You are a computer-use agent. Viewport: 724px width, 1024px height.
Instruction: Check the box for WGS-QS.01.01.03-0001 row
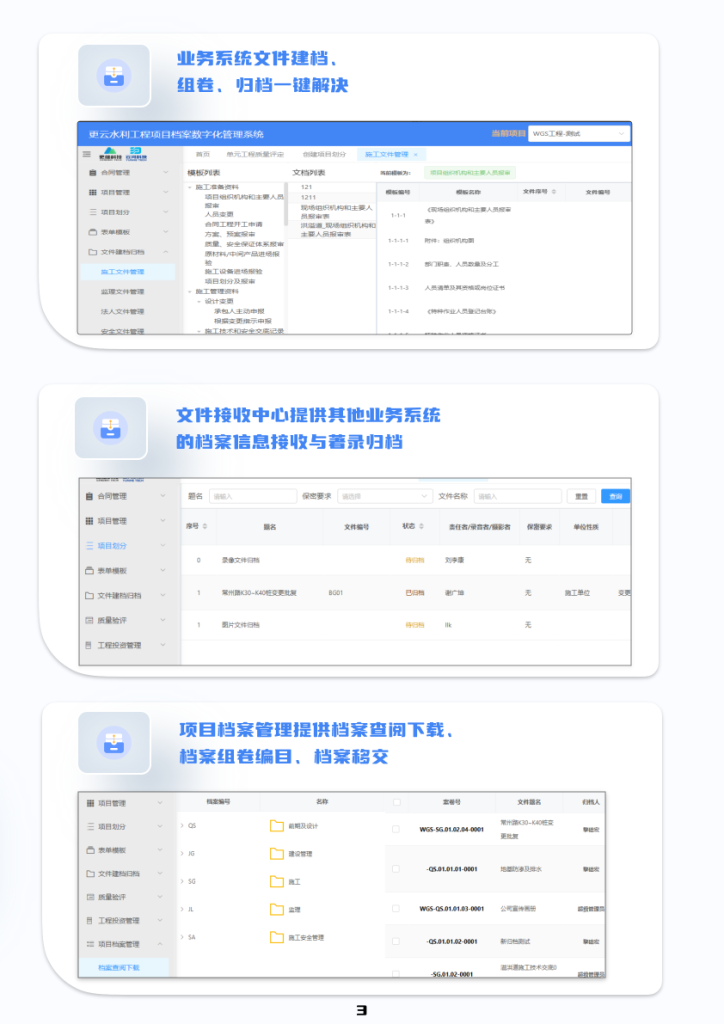pyautogui.click(x=396, y=909)
